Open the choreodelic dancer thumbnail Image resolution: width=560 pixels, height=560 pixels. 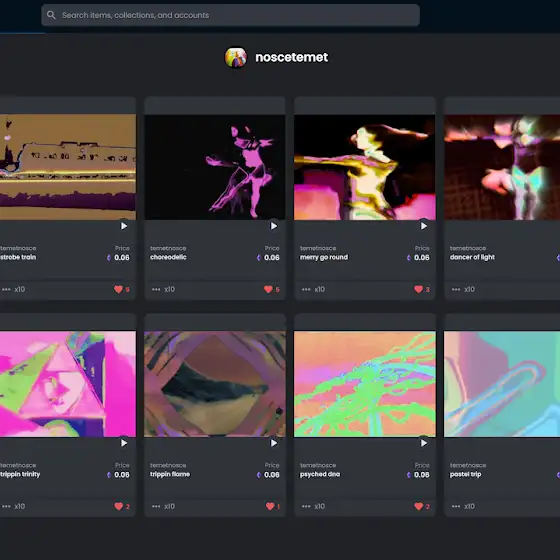pos(215,167)
